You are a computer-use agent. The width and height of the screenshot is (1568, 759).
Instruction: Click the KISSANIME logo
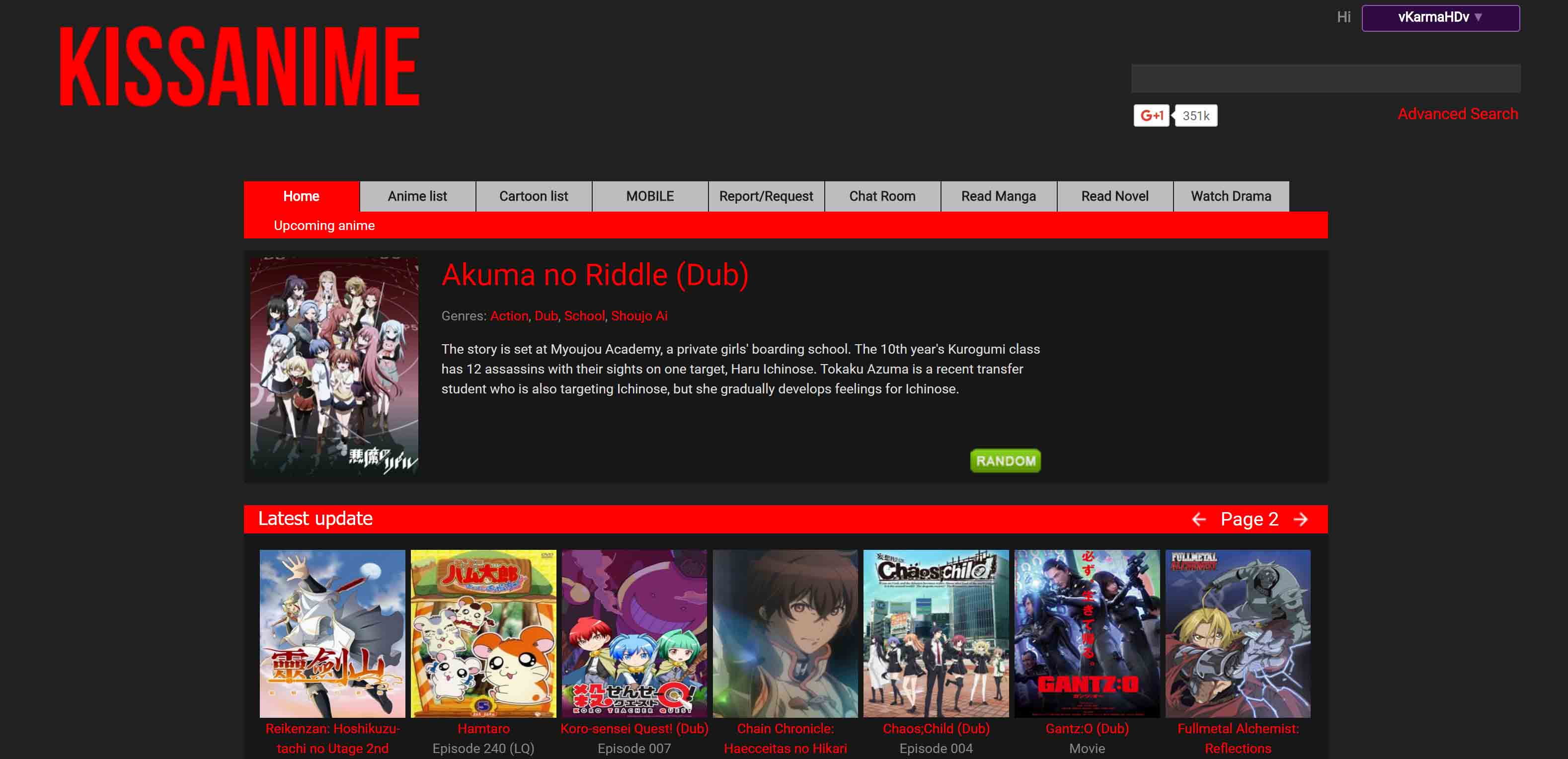coord(240,67)
